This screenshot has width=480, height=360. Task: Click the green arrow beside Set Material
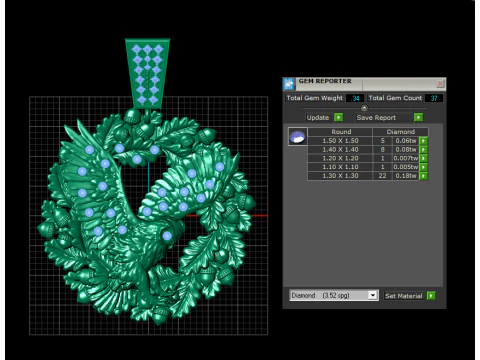[x=431, y=296]
